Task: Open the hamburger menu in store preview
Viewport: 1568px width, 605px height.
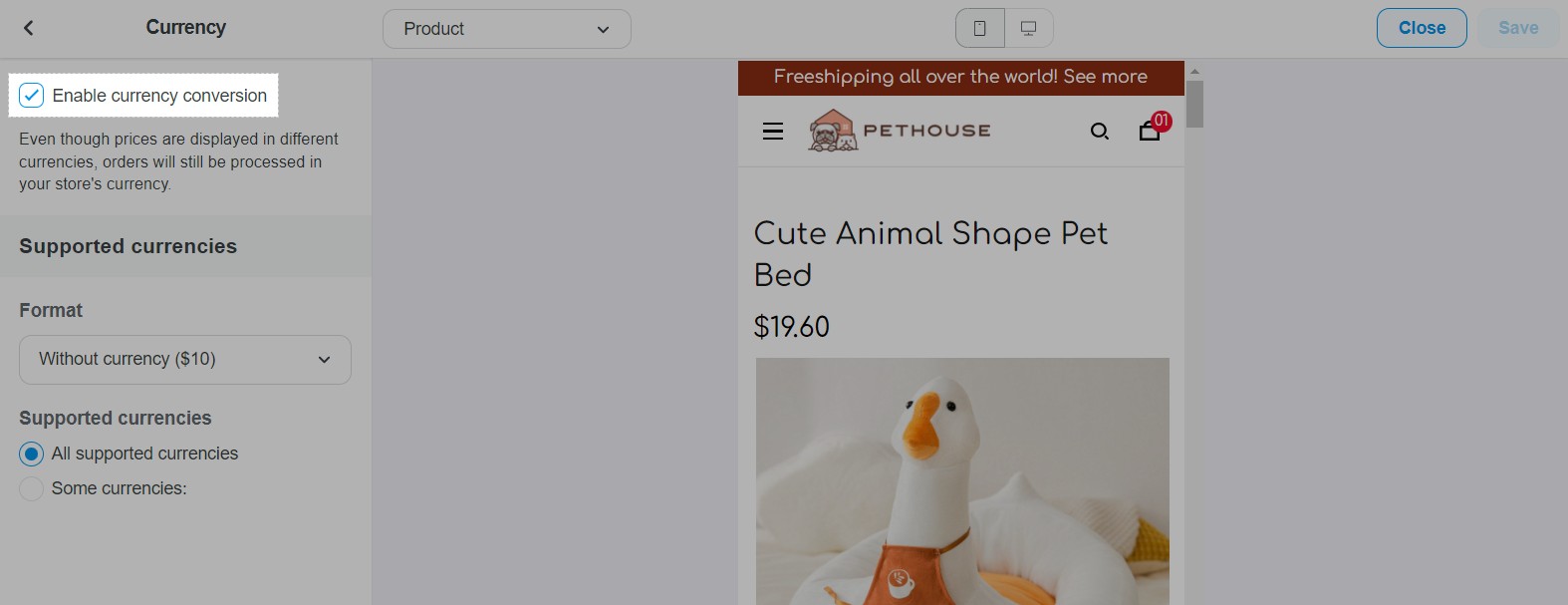Action: coord(773,132)
